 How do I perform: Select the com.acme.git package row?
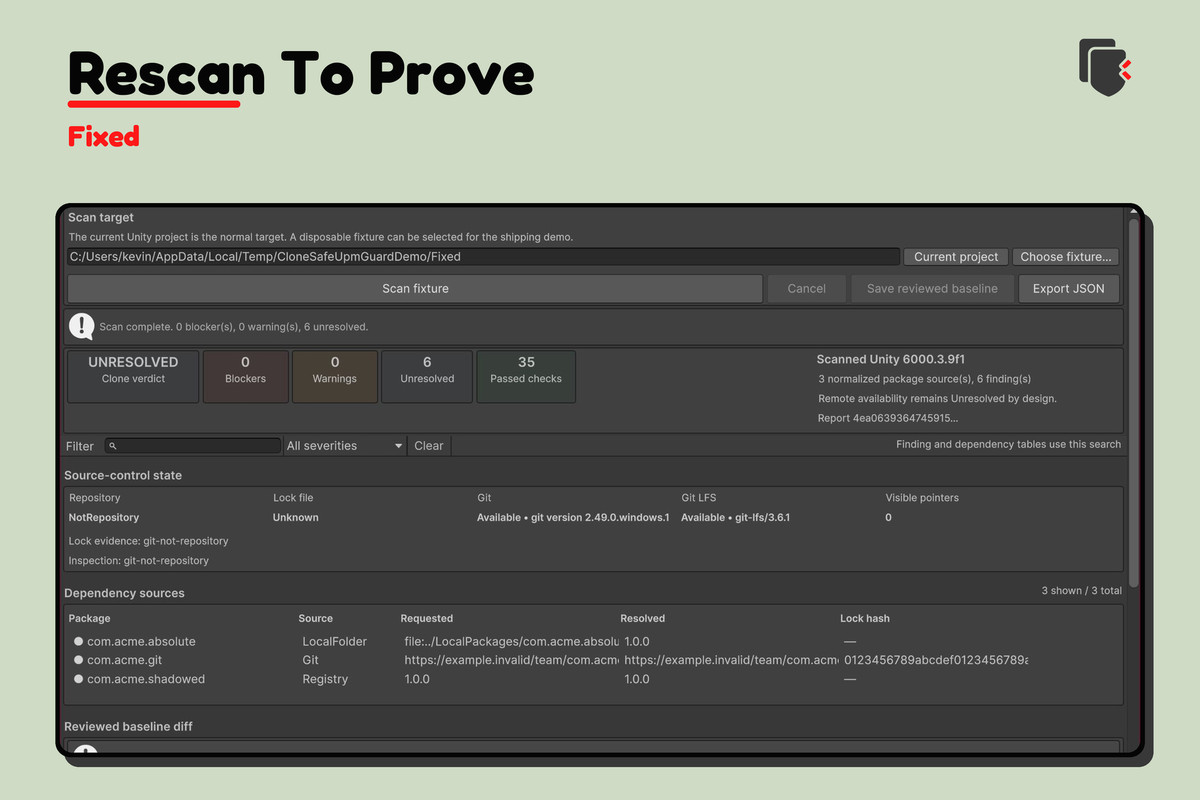[593, 661]
